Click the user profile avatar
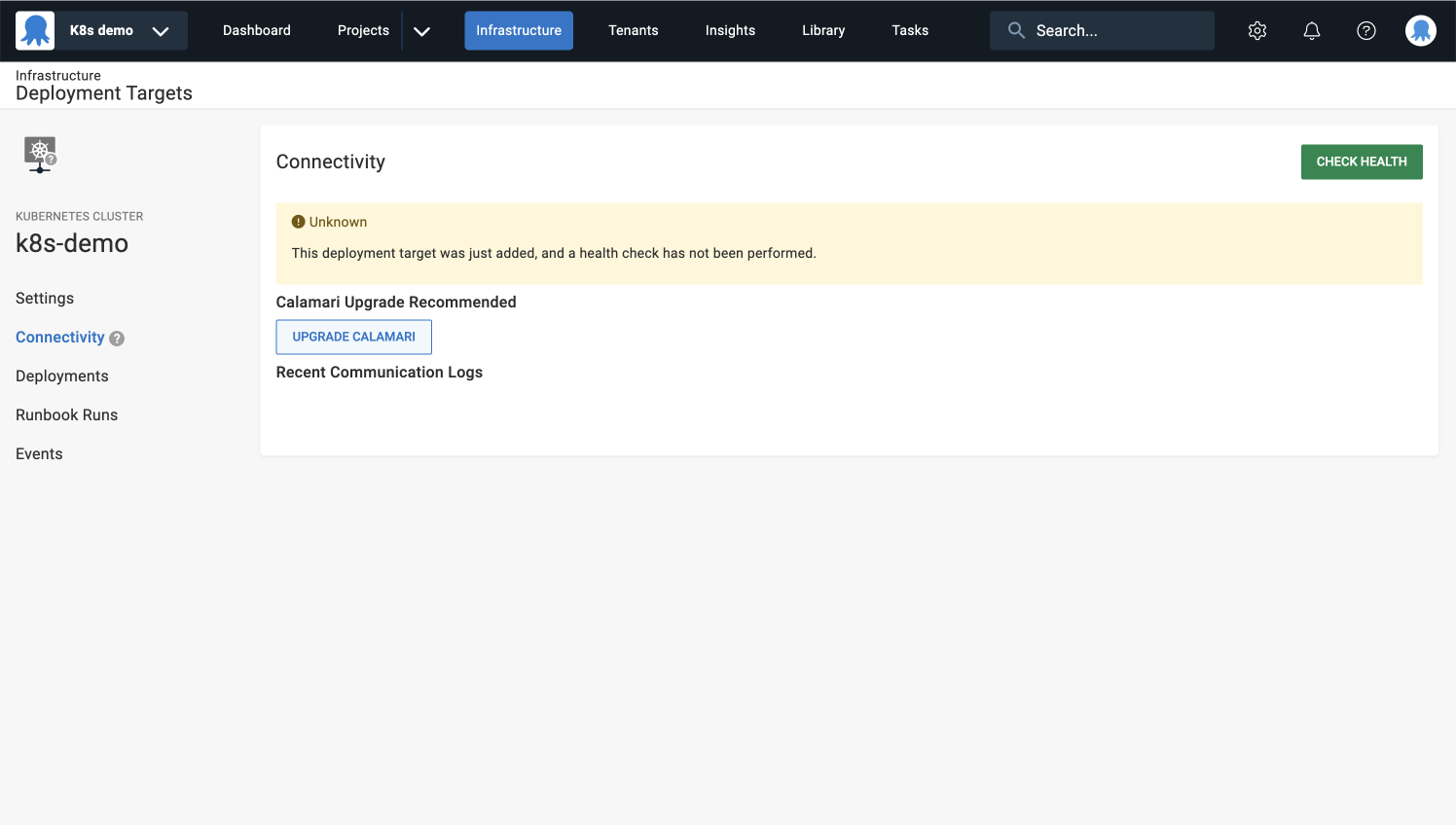1456x825 pixels. click(x=1420, y=30)
